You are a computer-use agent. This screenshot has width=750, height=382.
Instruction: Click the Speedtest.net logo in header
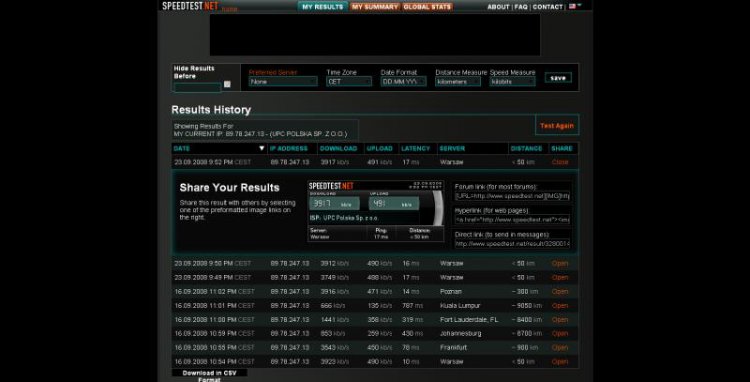tap(190, 6)
